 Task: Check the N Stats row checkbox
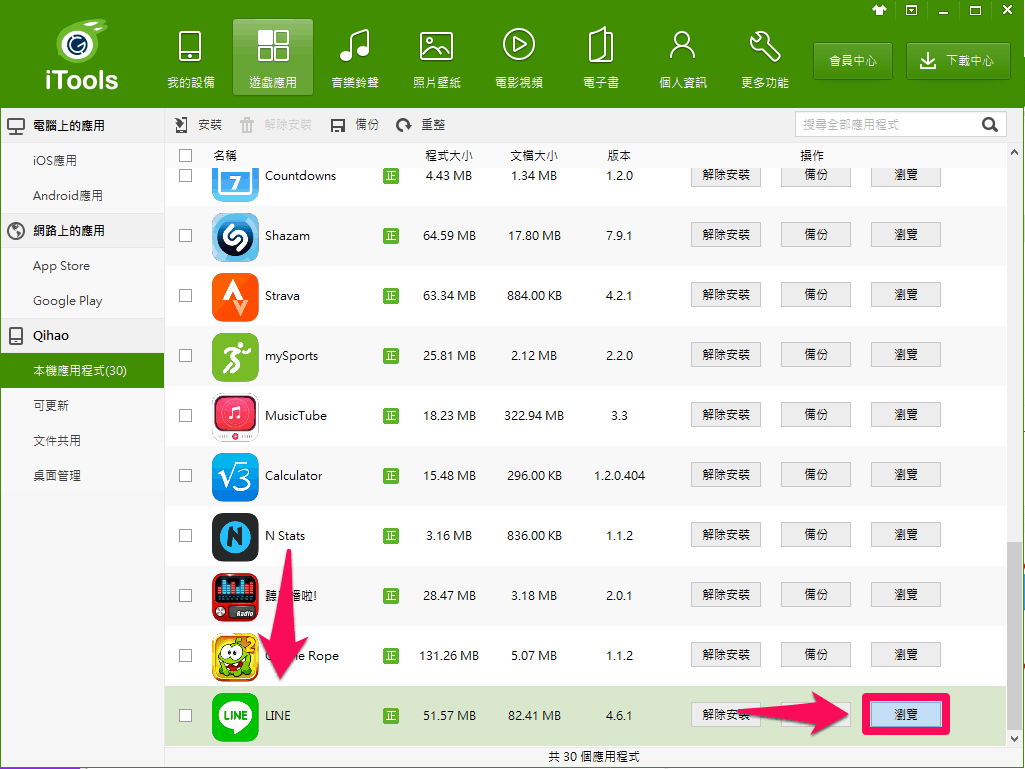[x=186, y=536]
